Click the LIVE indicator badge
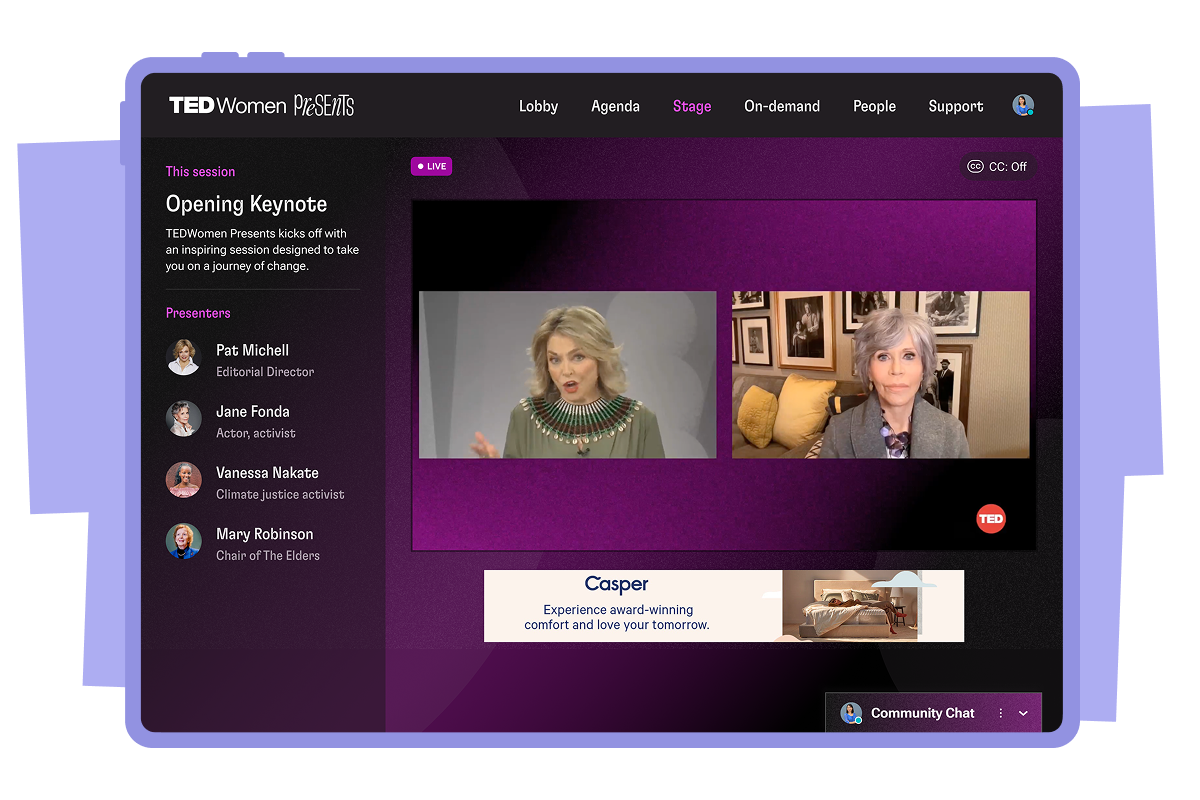Image resolution: width=1200 pixels, height=800 pixels. click(431, 166)
